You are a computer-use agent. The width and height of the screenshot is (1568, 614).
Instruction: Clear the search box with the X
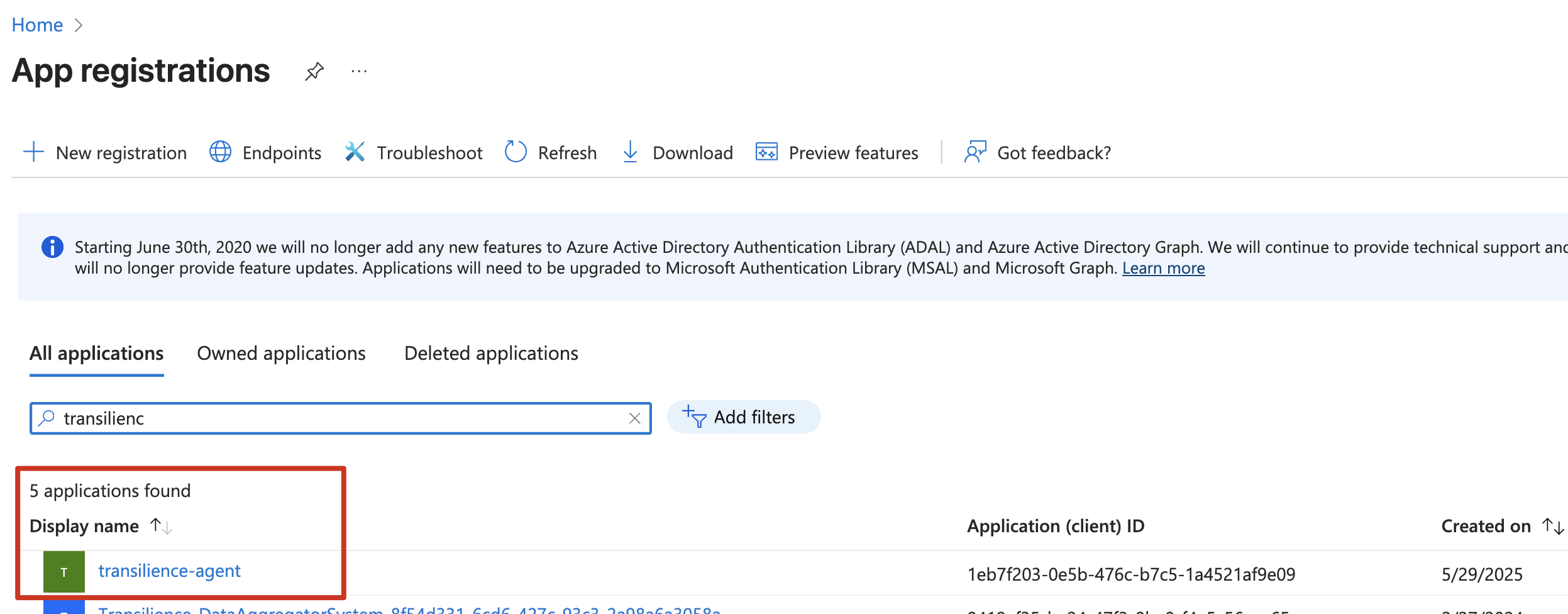point(635,418)
